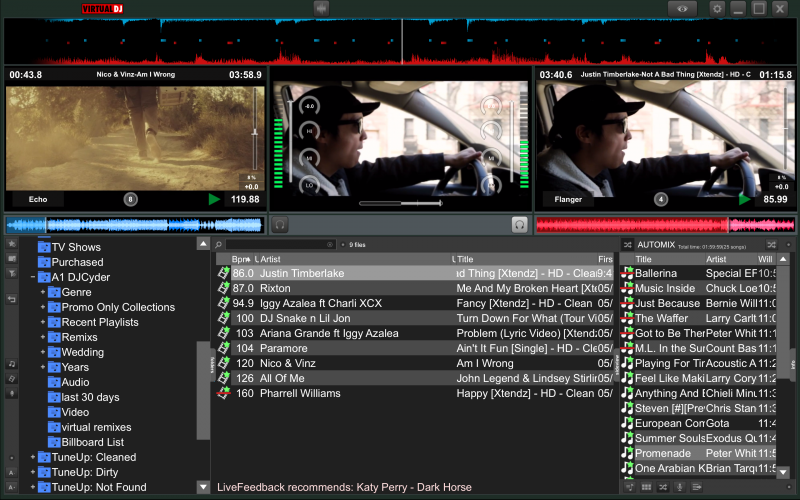Select the Billboard List folder
This screenshot has width=800, height=500.
(86, 442)
